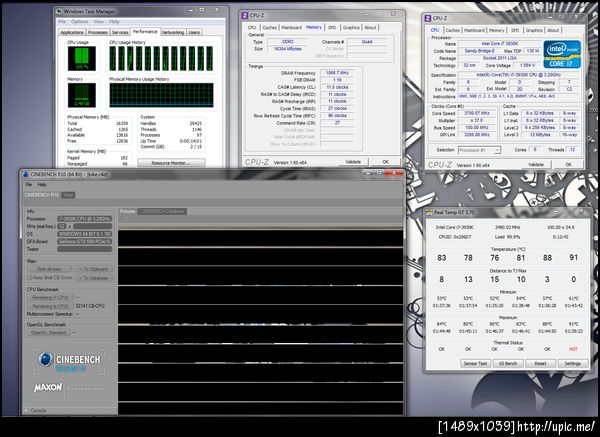Click Resource Monitor button in Task Manager

pyautogui.click(x=171, y=163)
